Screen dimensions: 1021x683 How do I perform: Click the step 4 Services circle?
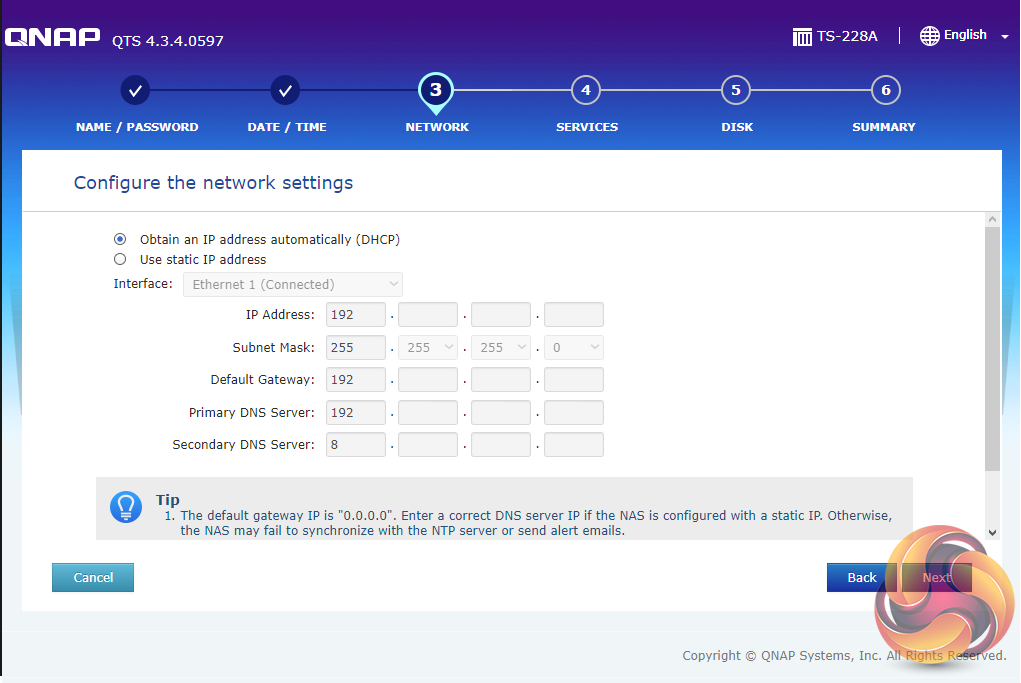[586, 91]
